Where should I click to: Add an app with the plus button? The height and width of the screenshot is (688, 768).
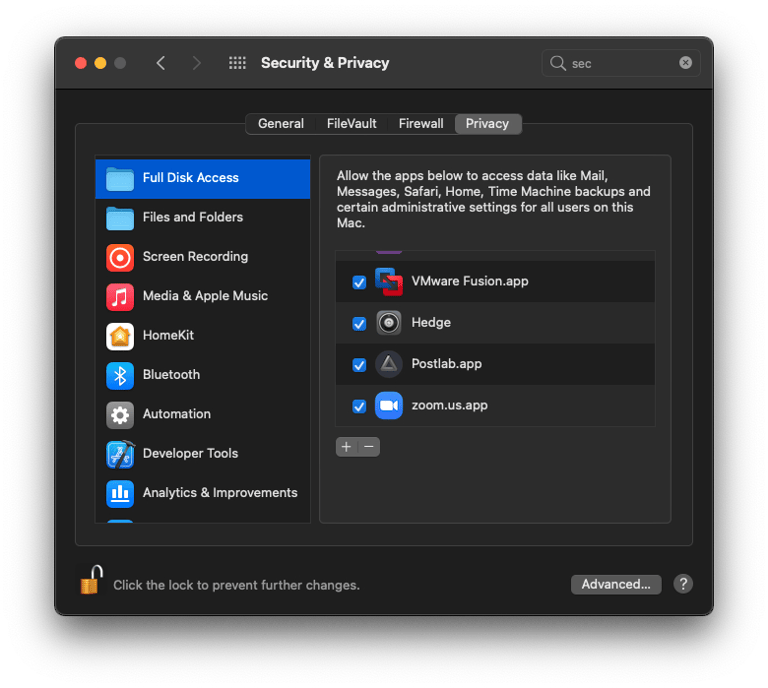(x=347, y=447)
